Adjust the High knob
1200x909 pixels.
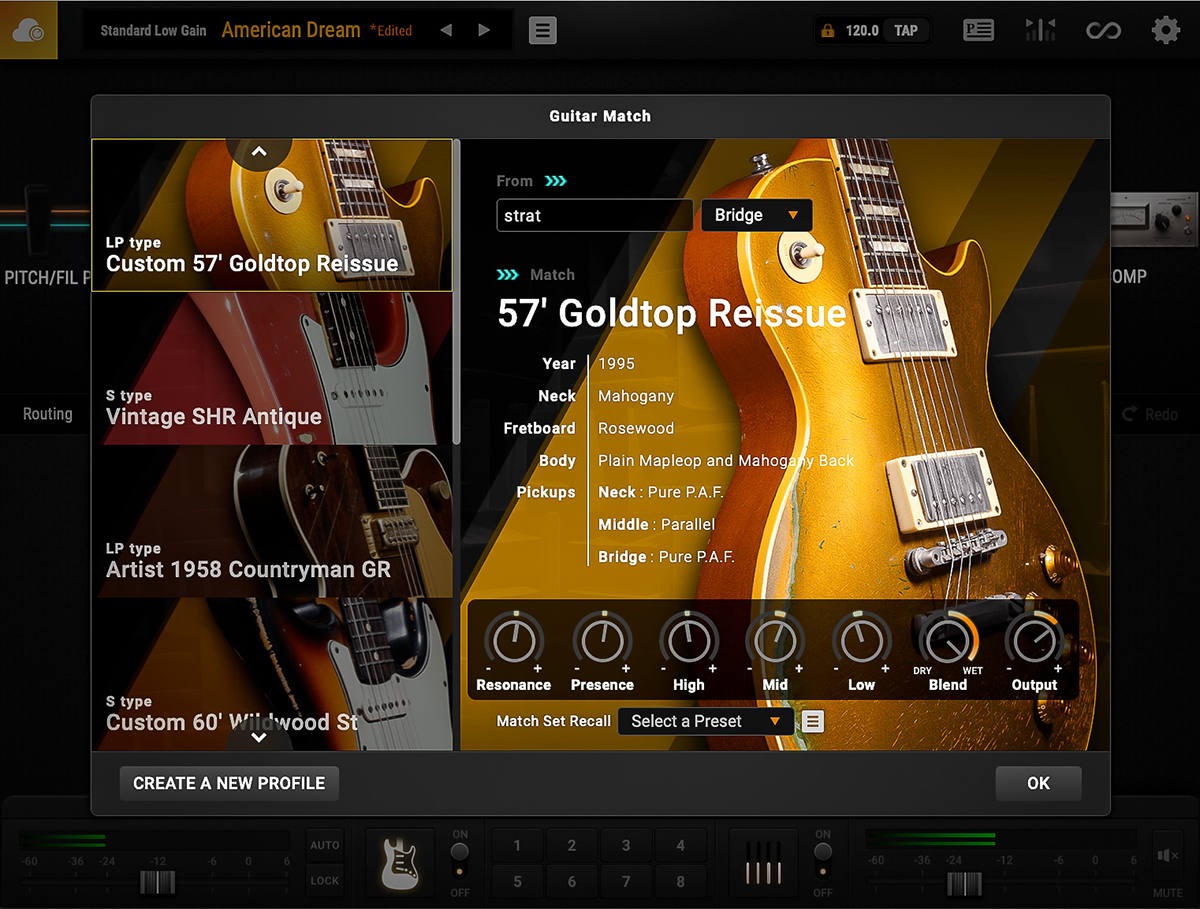[688, 640]
